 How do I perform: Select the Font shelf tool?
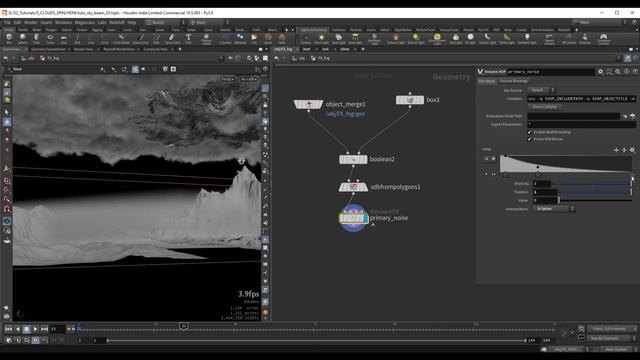[x=188, y=38]
